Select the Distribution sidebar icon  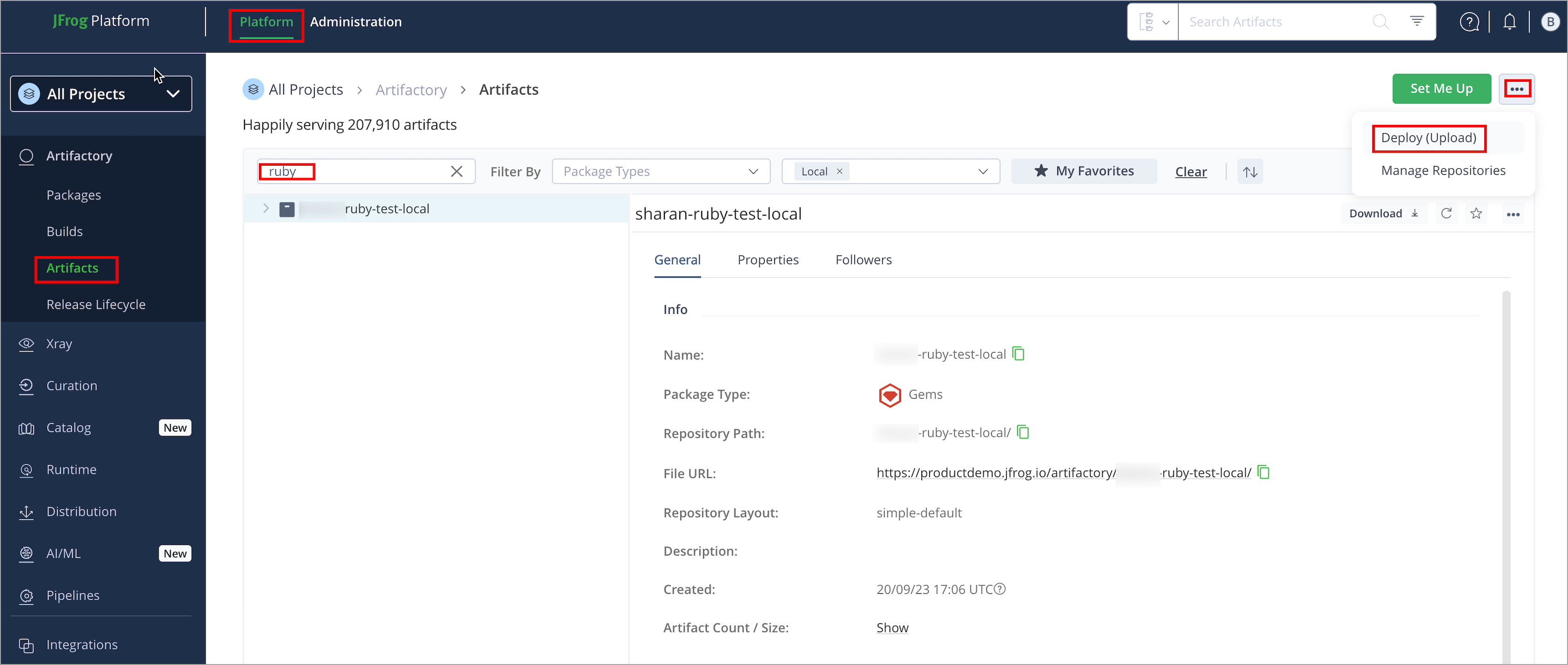[27, 511]
